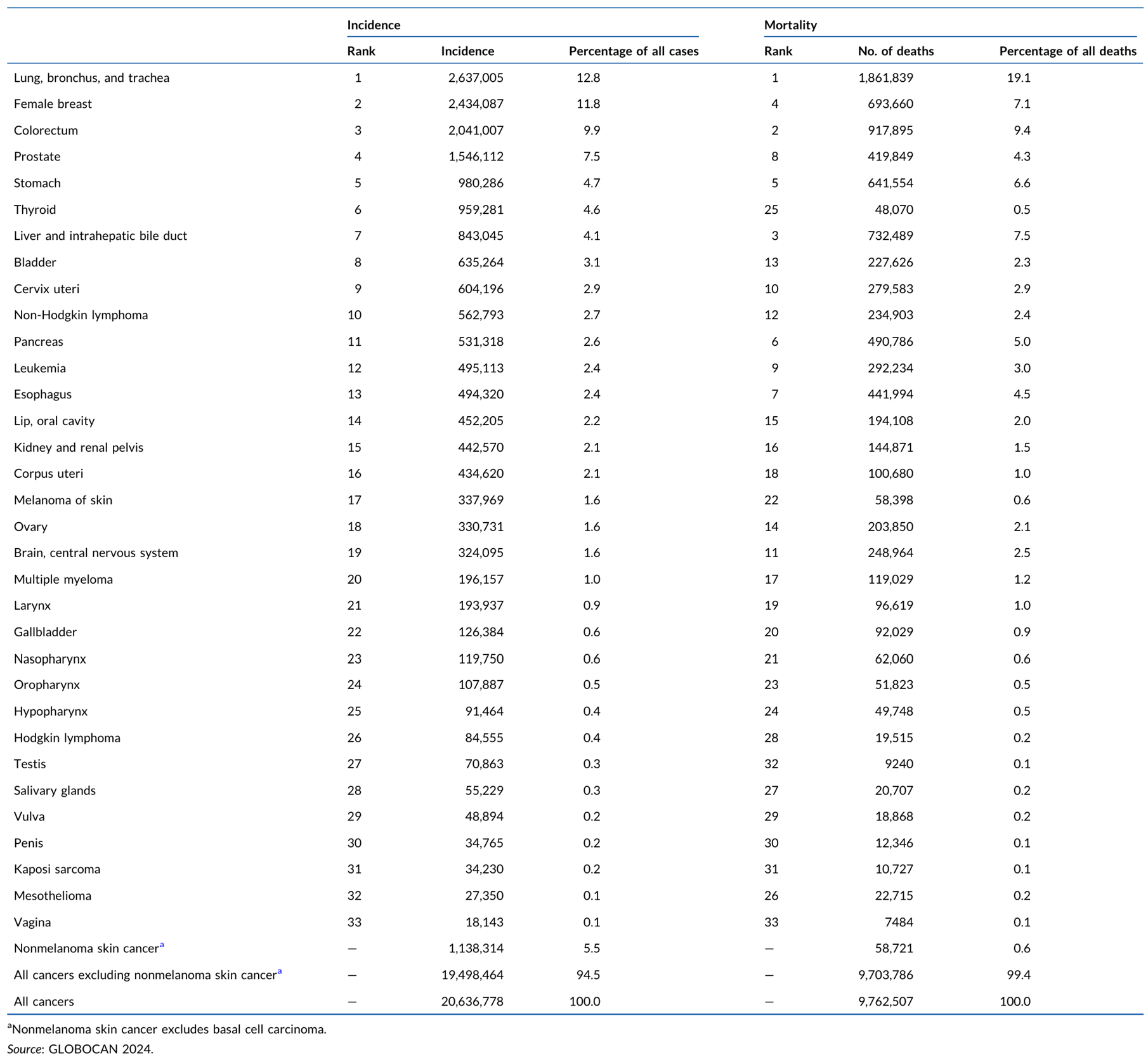Click the Kaposi sarcoma row label

tap(57, 869)
